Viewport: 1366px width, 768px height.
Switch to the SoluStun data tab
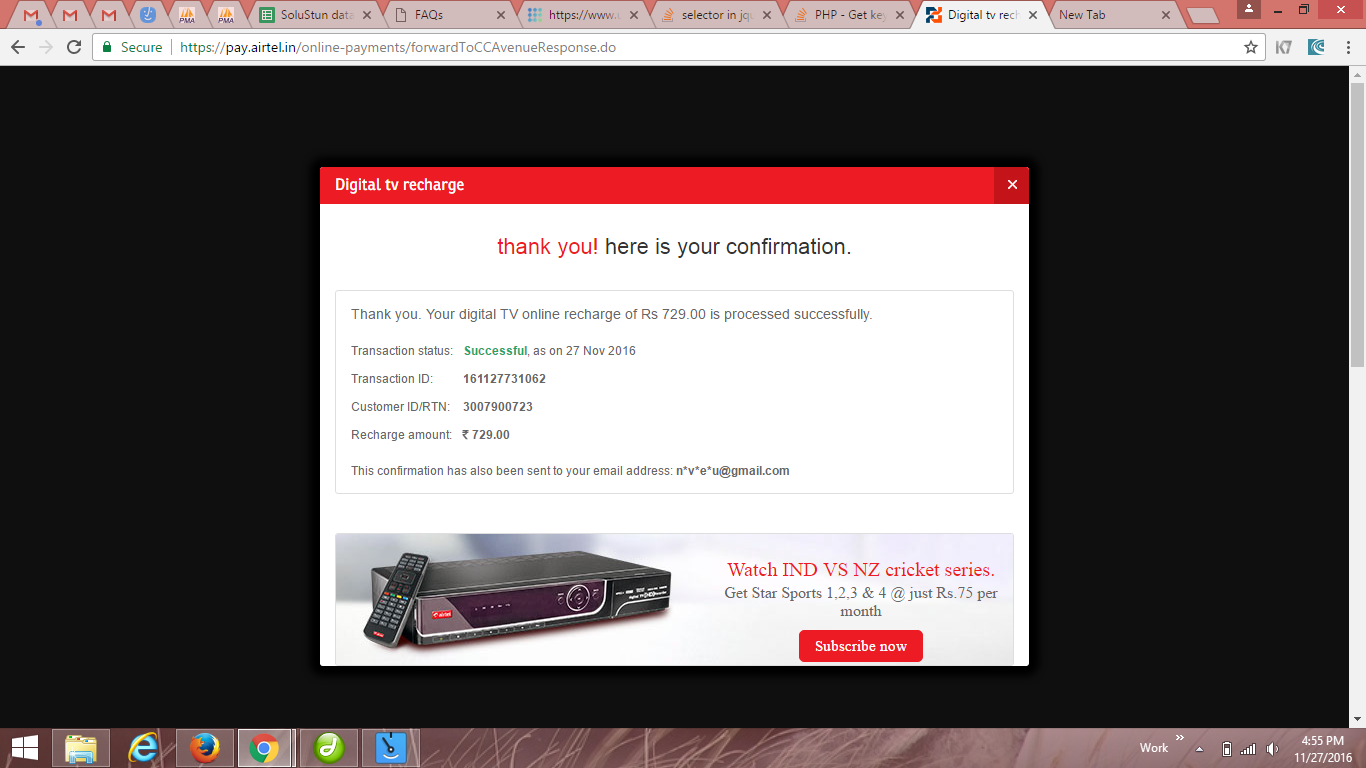(316, 15)
